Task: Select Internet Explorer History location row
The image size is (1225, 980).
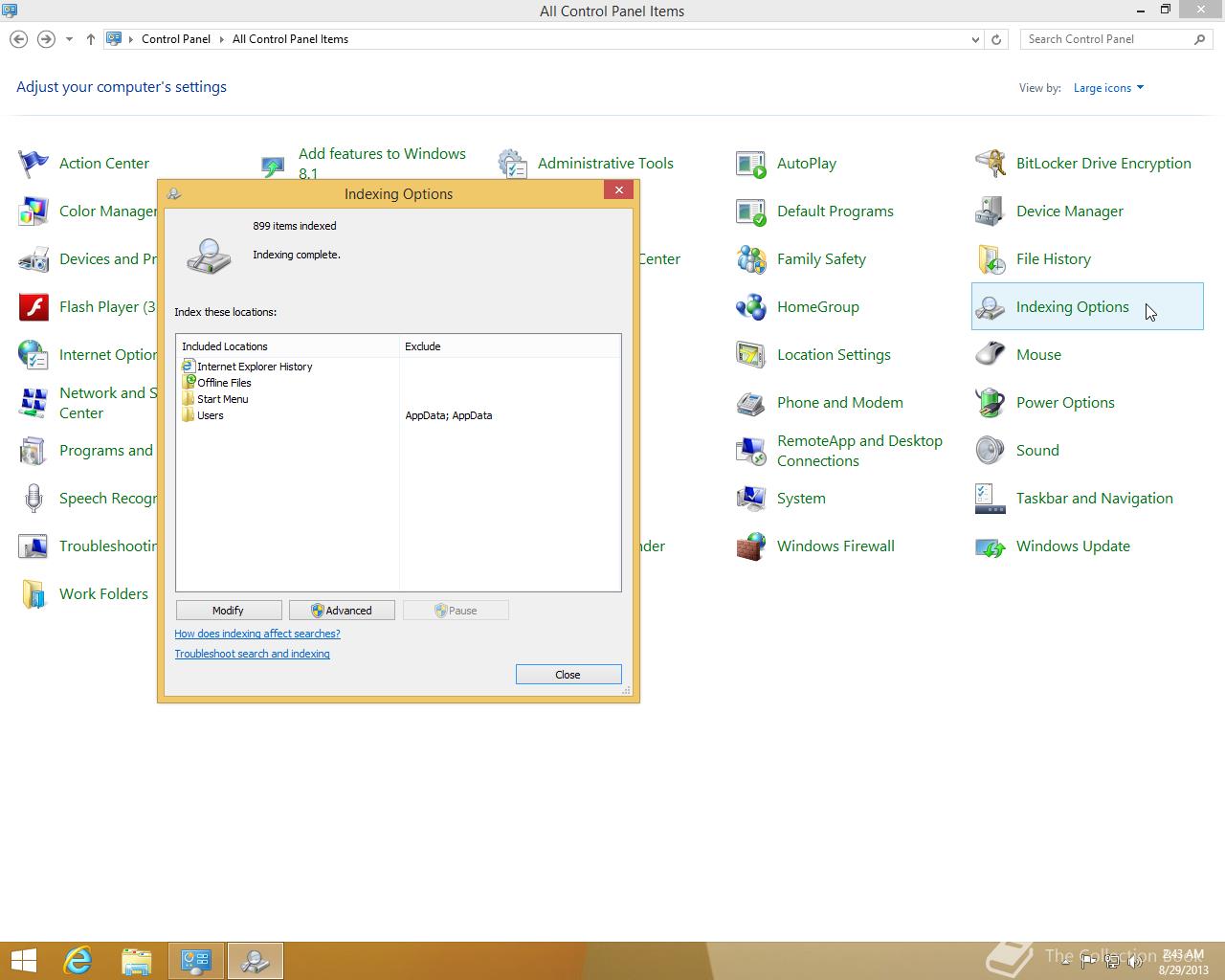Action: coord(399,367)
